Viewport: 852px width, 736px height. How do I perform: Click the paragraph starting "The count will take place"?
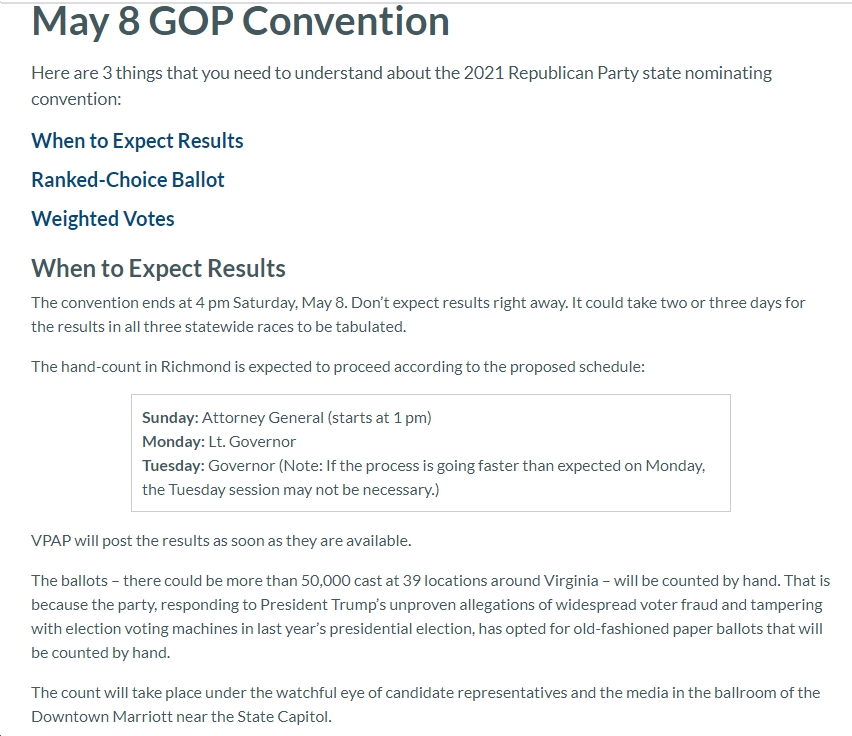[425, 704]
